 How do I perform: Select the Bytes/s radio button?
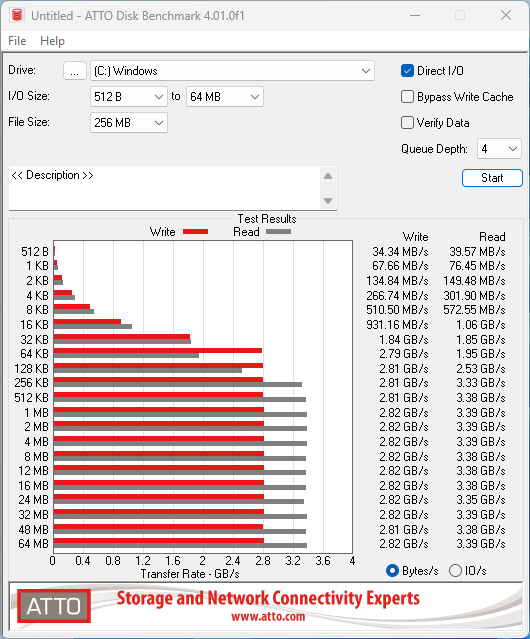coord(392,571)
